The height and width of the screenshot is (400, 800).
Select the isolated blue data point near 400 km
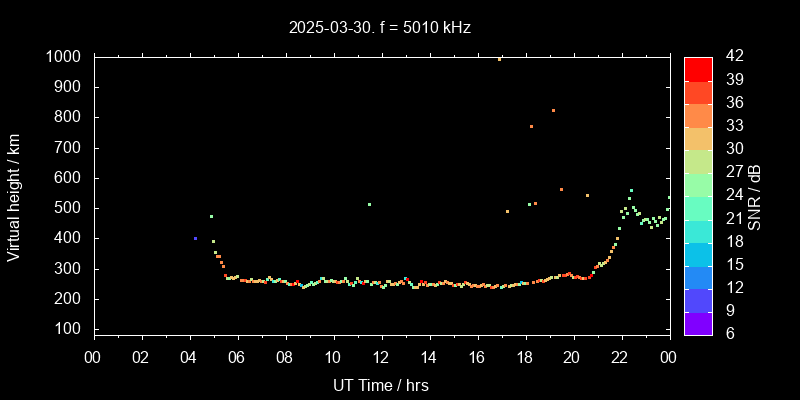click(x=195, y=238)
